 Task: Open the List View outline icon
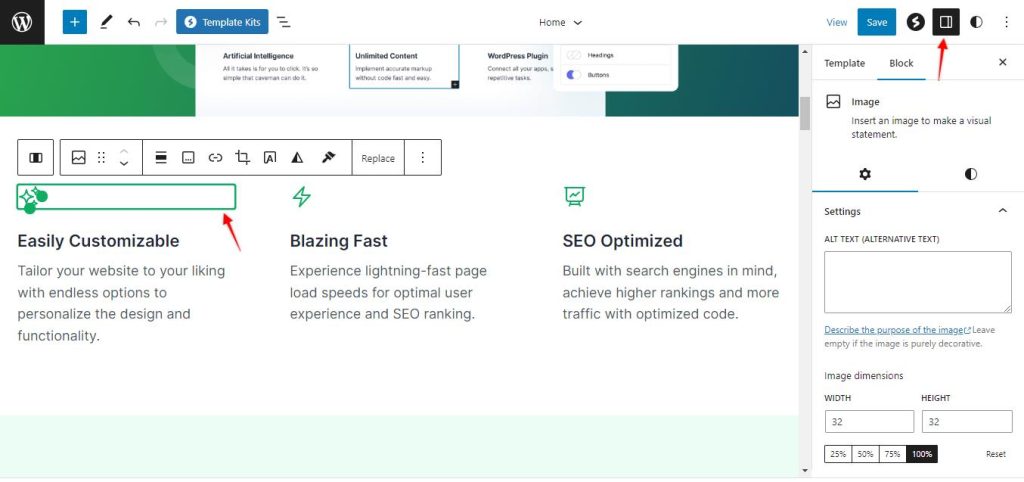(x=284, y=22)
